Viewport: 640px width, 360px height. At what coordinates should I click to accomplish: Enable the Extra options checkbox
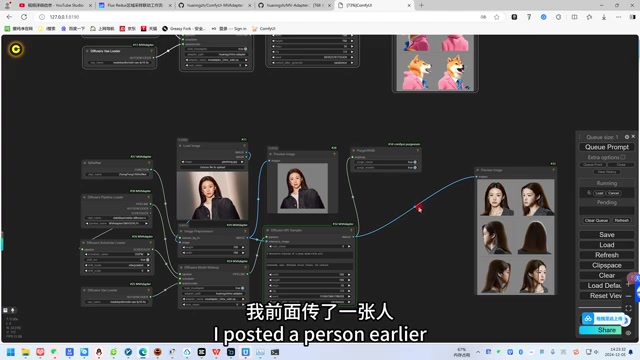tap(622, 157)
